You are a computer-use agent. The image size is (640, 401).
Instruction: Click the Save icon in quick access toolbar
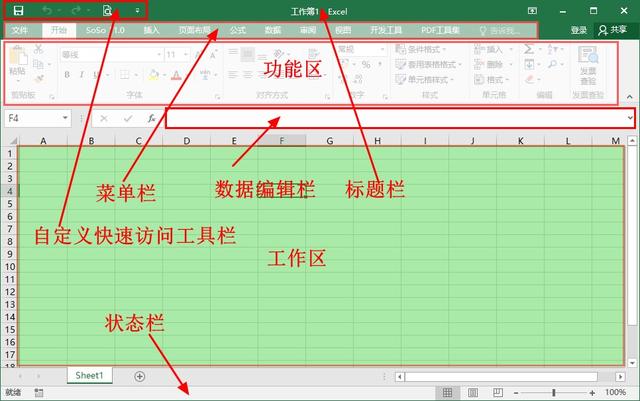point(18,11)
